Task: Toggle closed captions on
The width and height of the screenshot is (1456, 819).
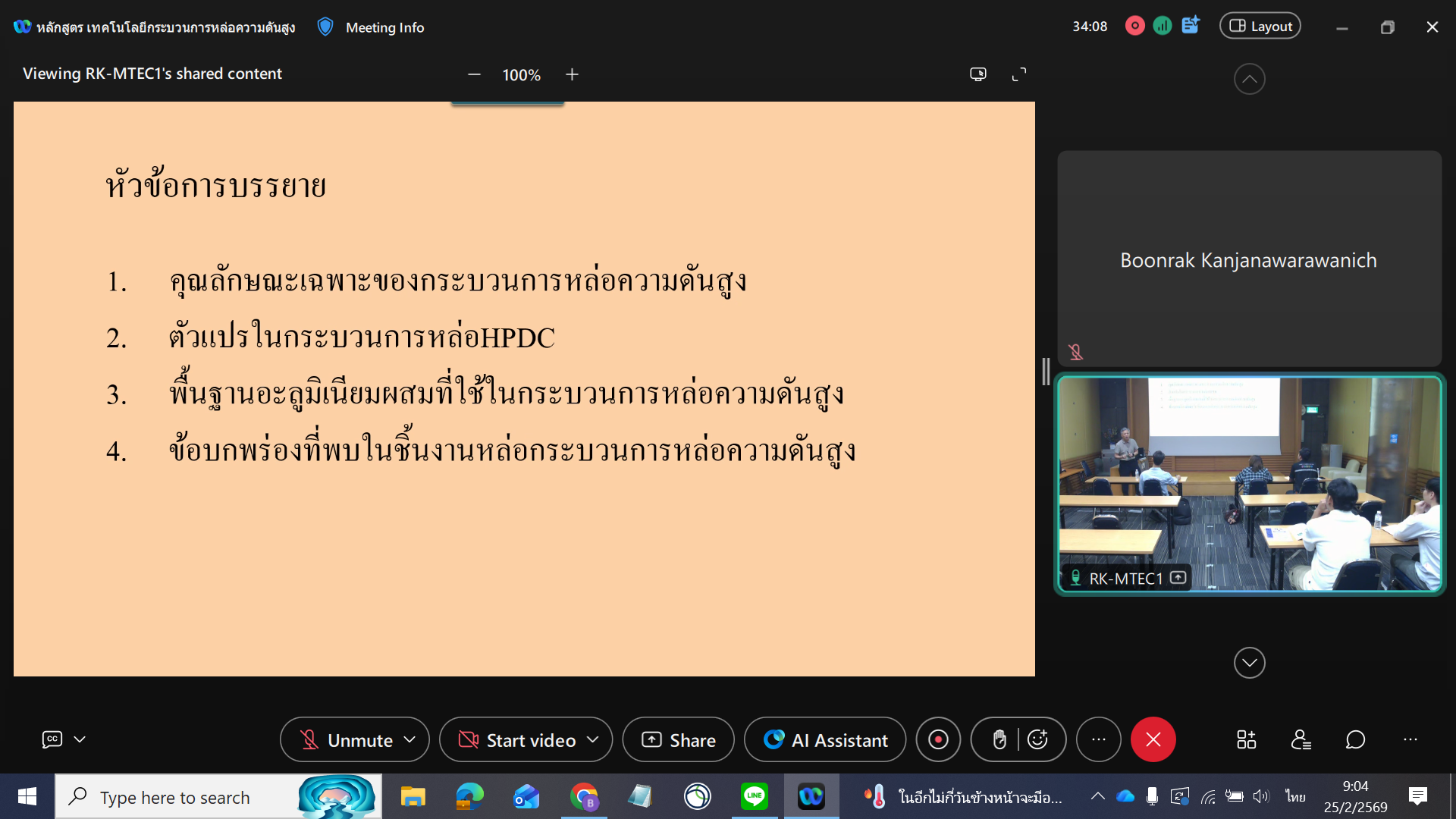Action: click(52, 739)
